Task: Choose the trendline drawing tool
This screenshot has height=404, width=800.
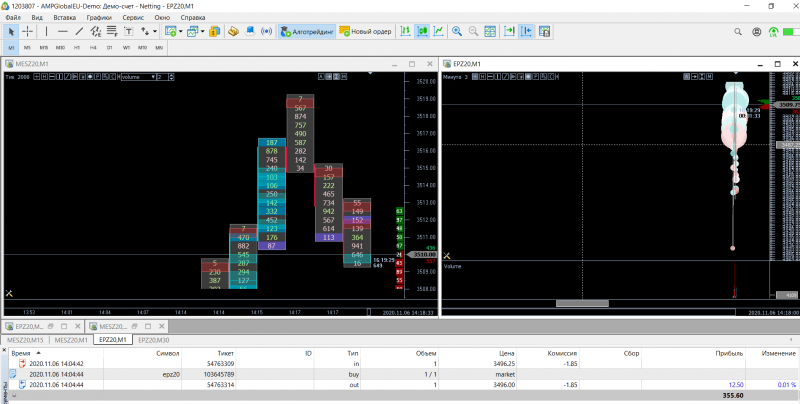Action: point(79,32)
